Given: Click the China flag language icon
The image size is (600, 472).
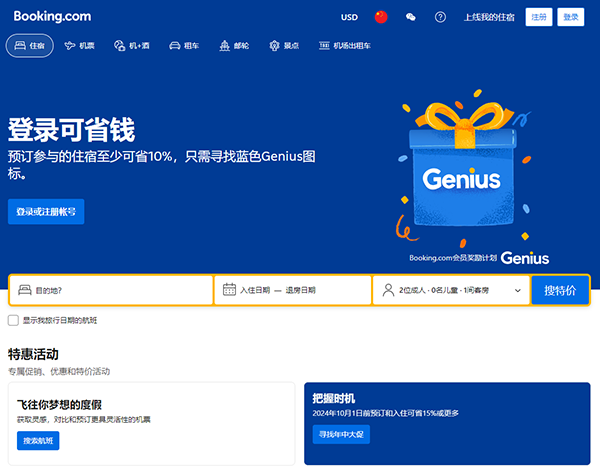Looking at the screenshot, I should click(x=381, y=17).
